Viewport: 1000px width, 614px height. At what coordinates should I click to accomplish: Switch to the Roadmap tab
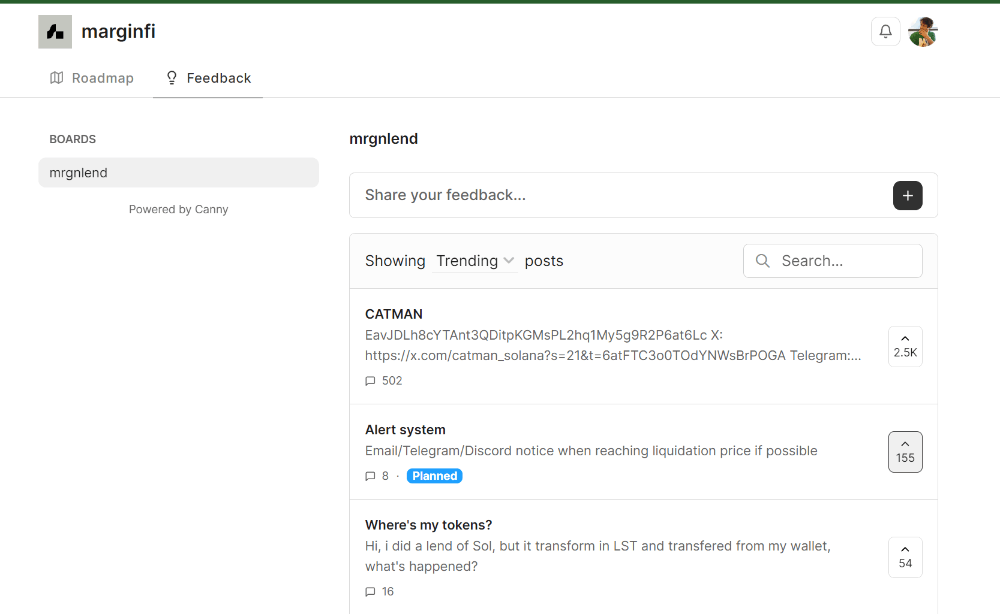(x=92, y=78)
